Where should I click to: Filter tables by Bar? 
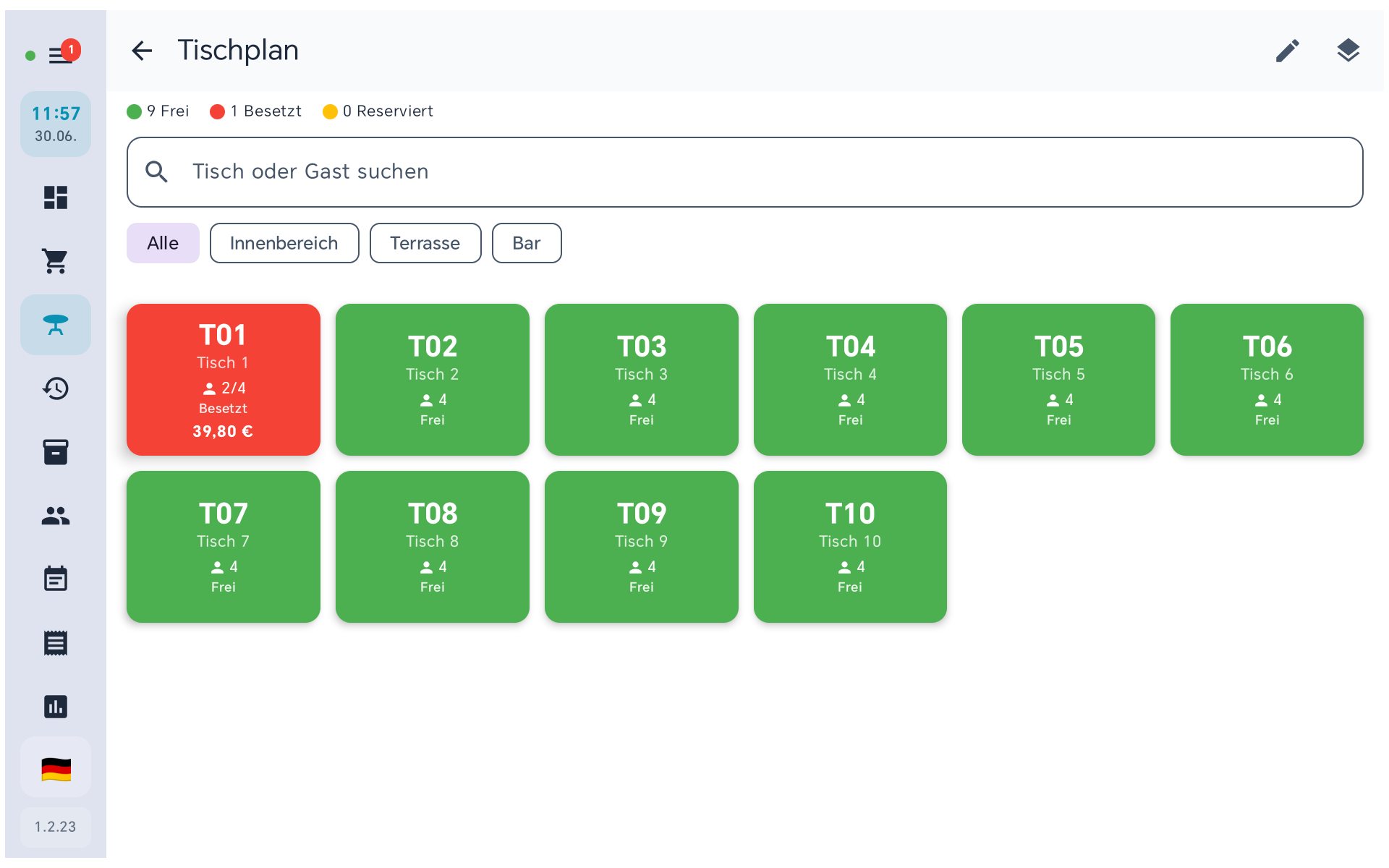pos(527,243)
